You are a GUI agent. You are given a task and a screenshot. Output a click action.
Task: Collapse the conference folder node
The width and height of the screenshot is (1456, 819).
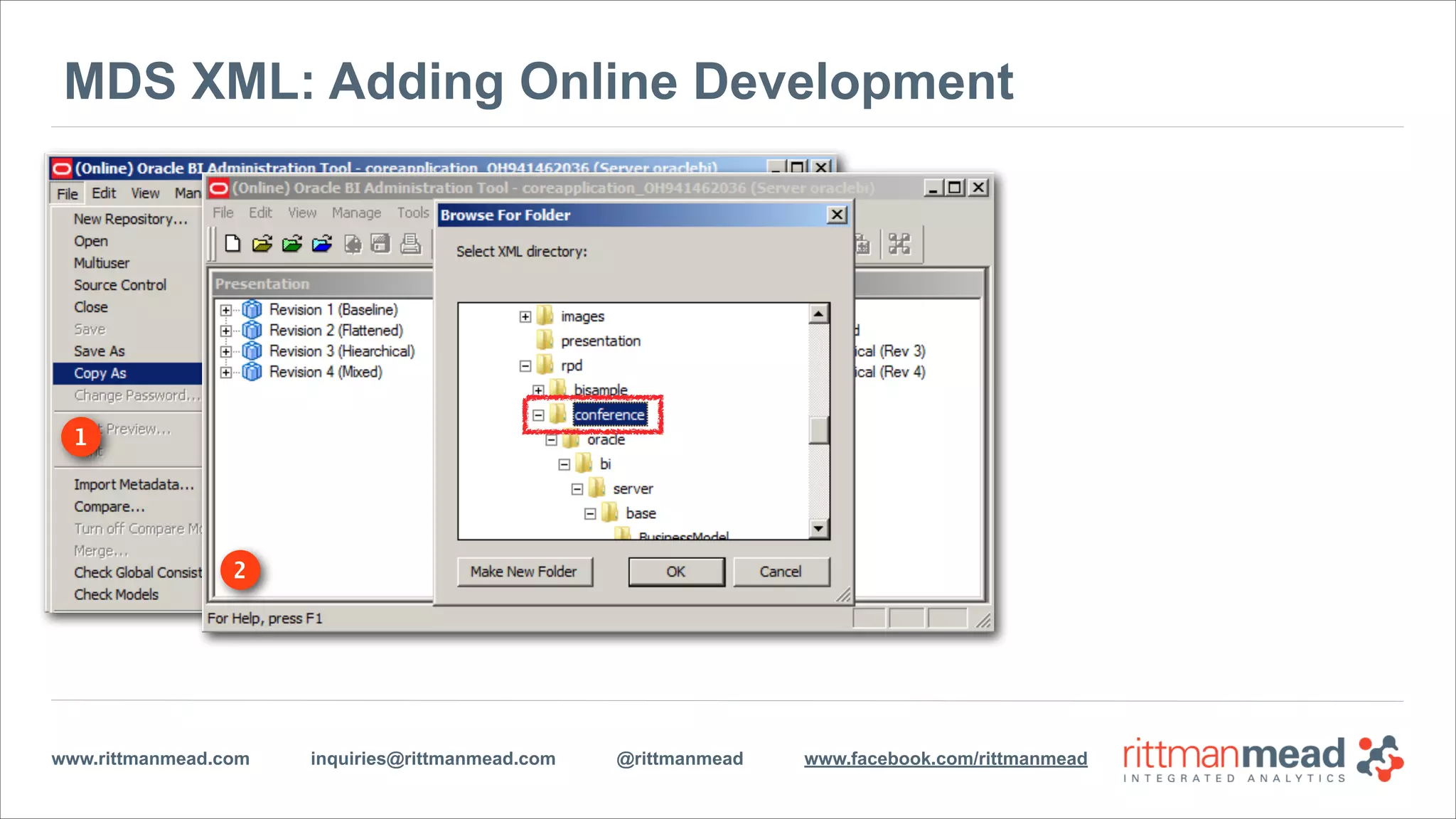tap(538, 415)
